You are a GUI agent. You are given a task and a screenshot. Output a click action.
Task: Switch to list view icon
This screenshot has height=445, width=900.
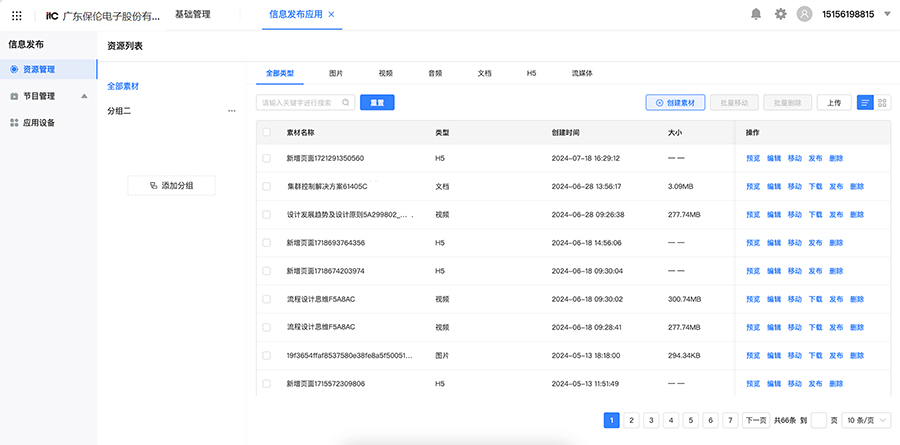[x=865, y=103]
